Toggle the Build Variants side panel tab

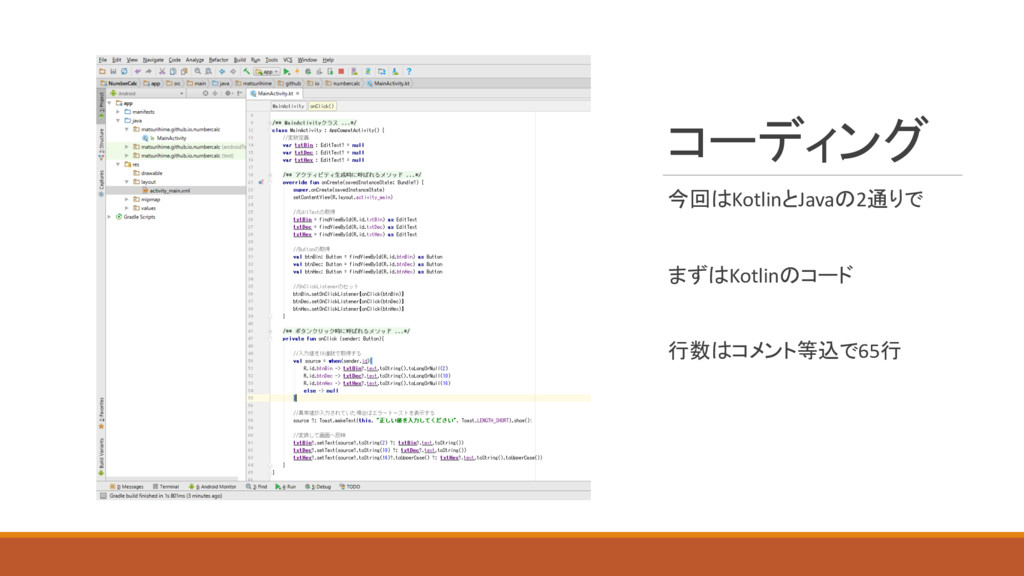[x=101, y=456]
